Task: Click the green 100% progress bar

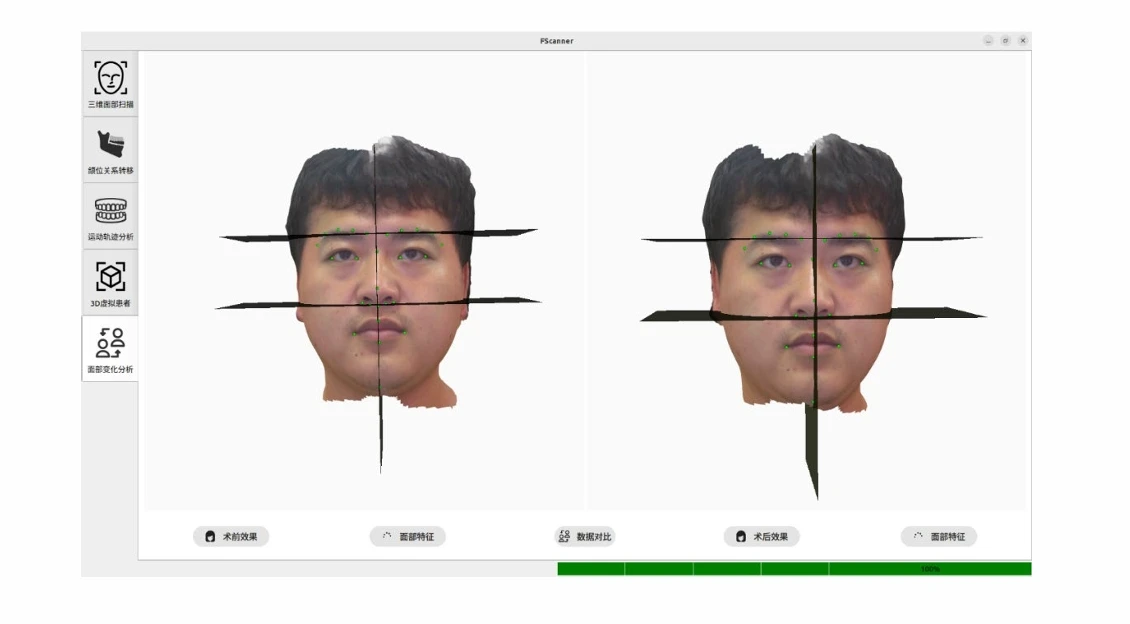Action: (794, 569)
